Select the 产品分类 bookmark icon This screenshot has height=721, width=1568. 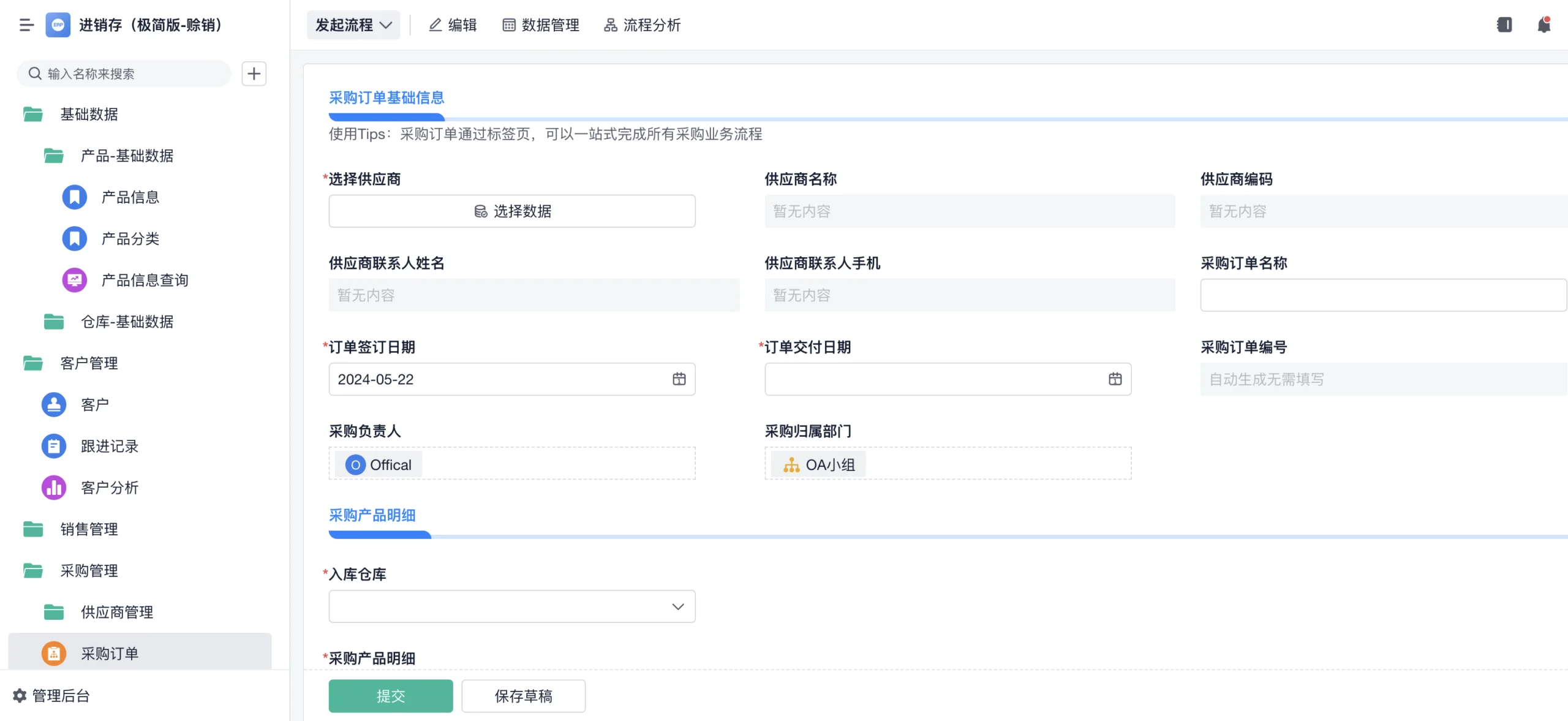(x=74, y=238)
